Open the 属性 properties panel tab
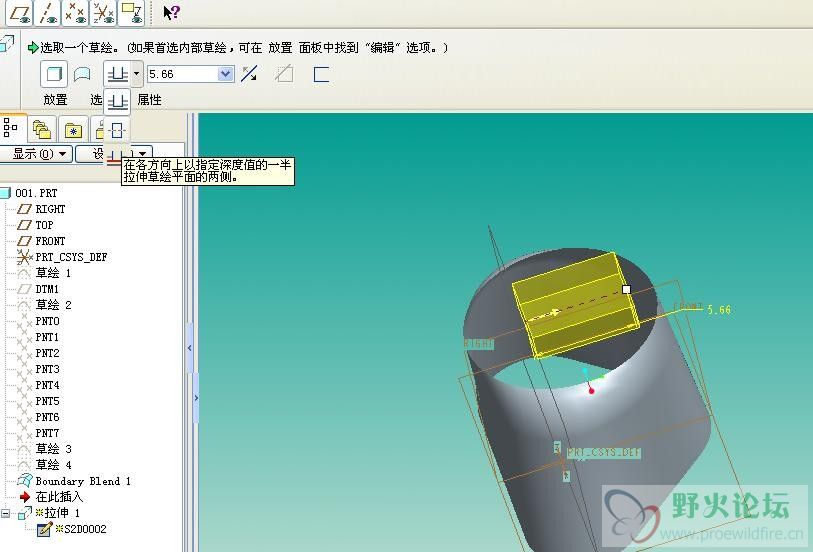 [149, 100]
